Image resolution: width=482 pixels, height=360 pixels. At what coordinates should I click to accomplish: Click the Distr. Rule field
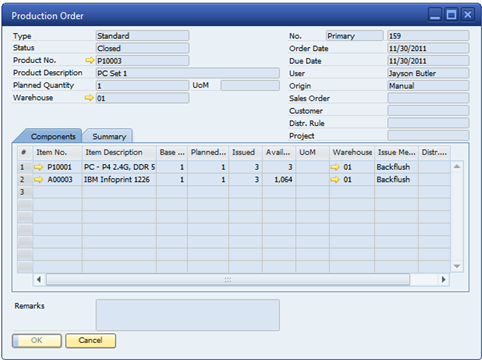(x=428, y=123)
